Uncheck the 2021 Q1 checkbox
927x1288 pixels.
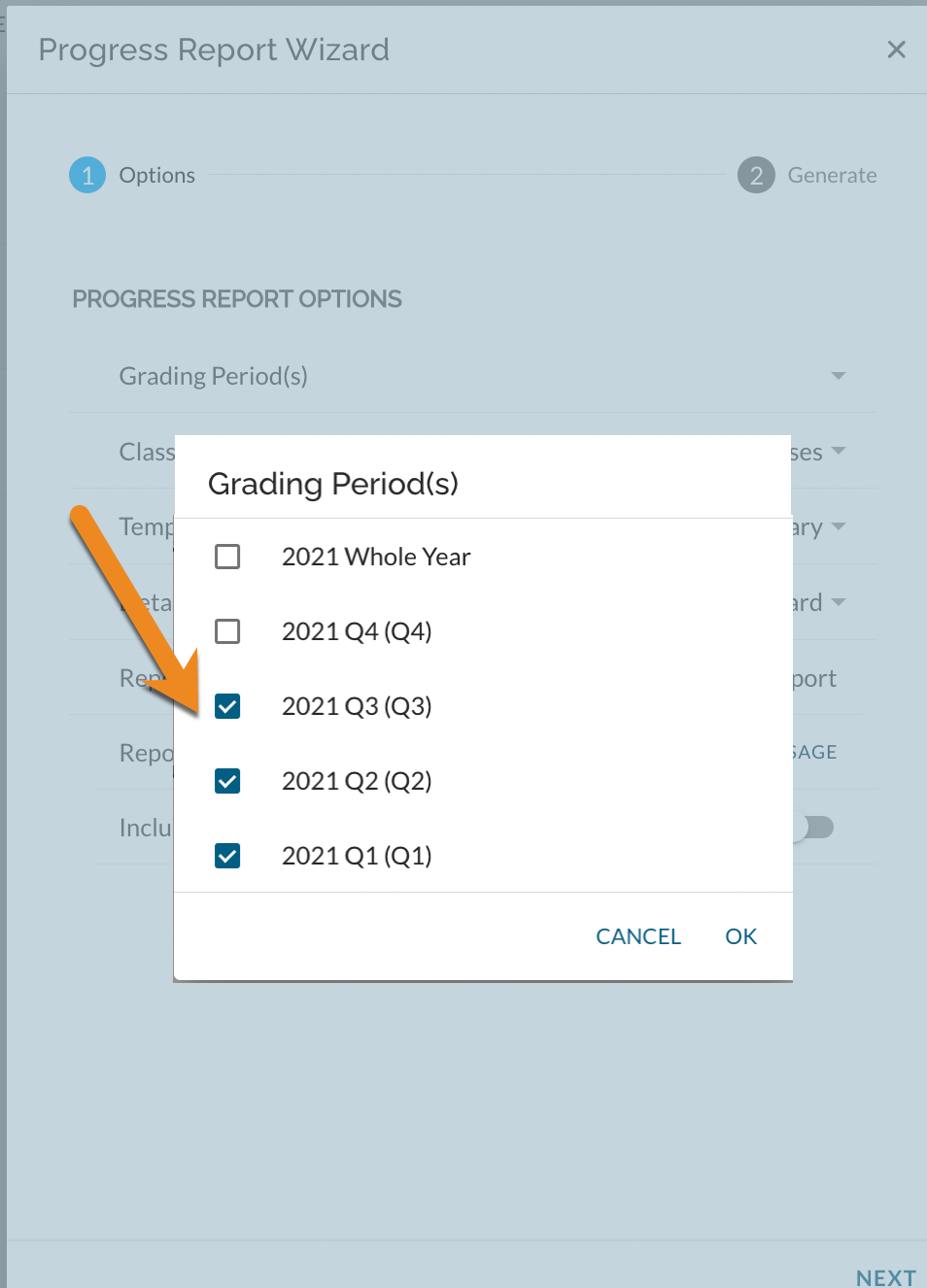pyautogui.click(x=226, y=856)
